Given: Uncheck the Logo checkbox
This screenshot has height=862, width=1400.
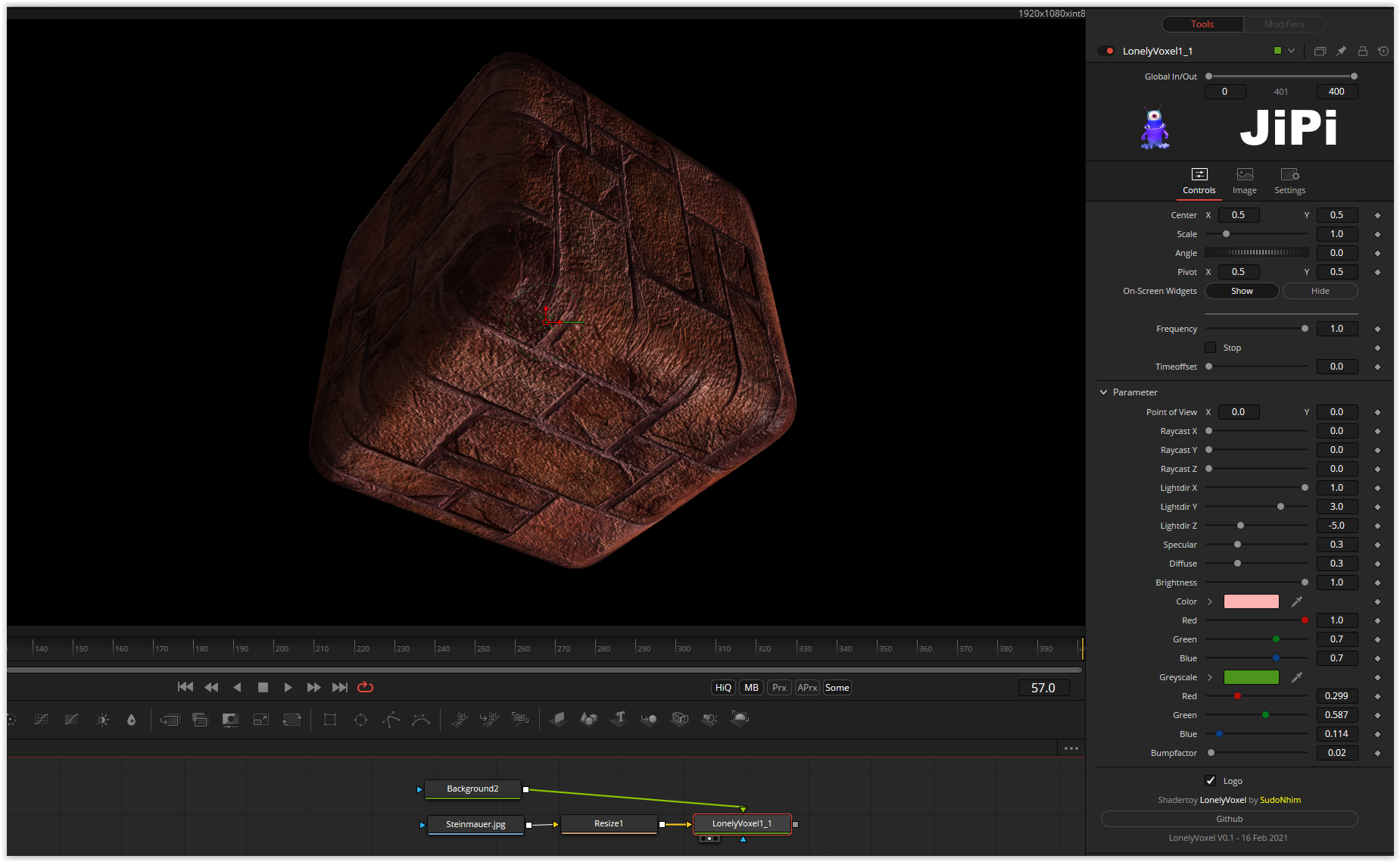Looking at the screenshot, I should [x=1210, y=781].
